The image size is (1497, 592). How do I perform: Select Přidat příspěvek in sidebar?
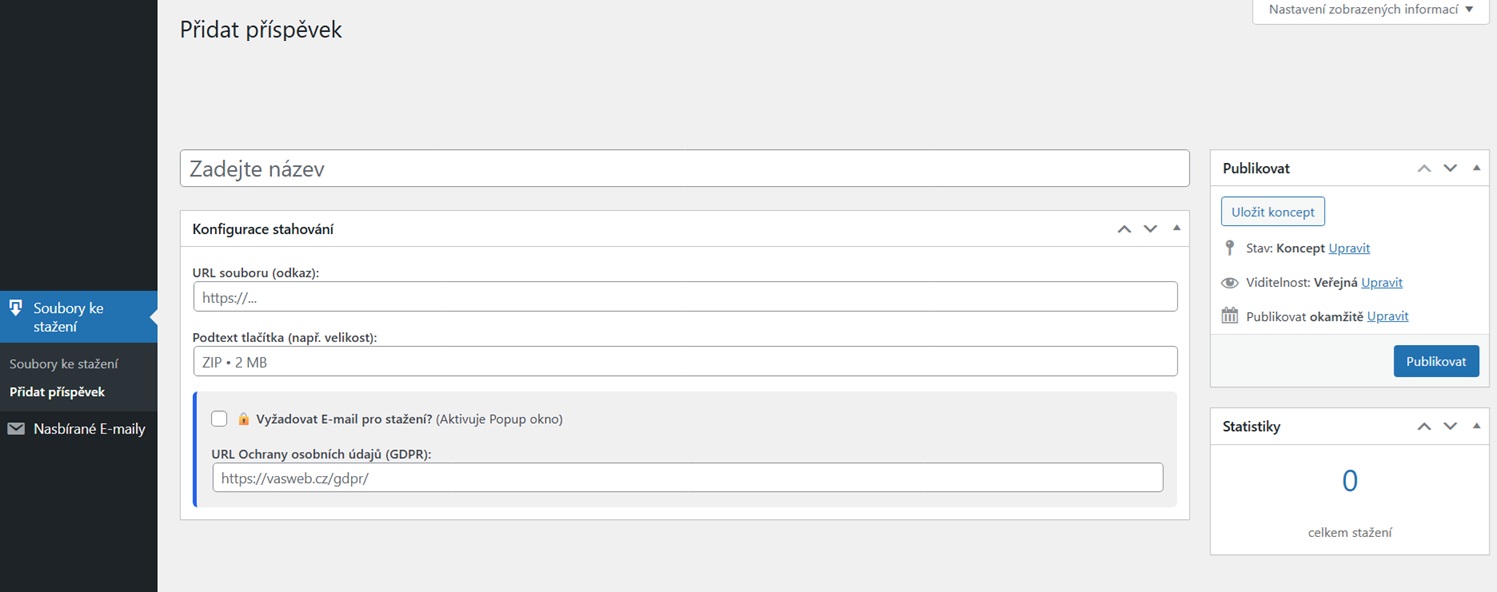pos(57,392)
